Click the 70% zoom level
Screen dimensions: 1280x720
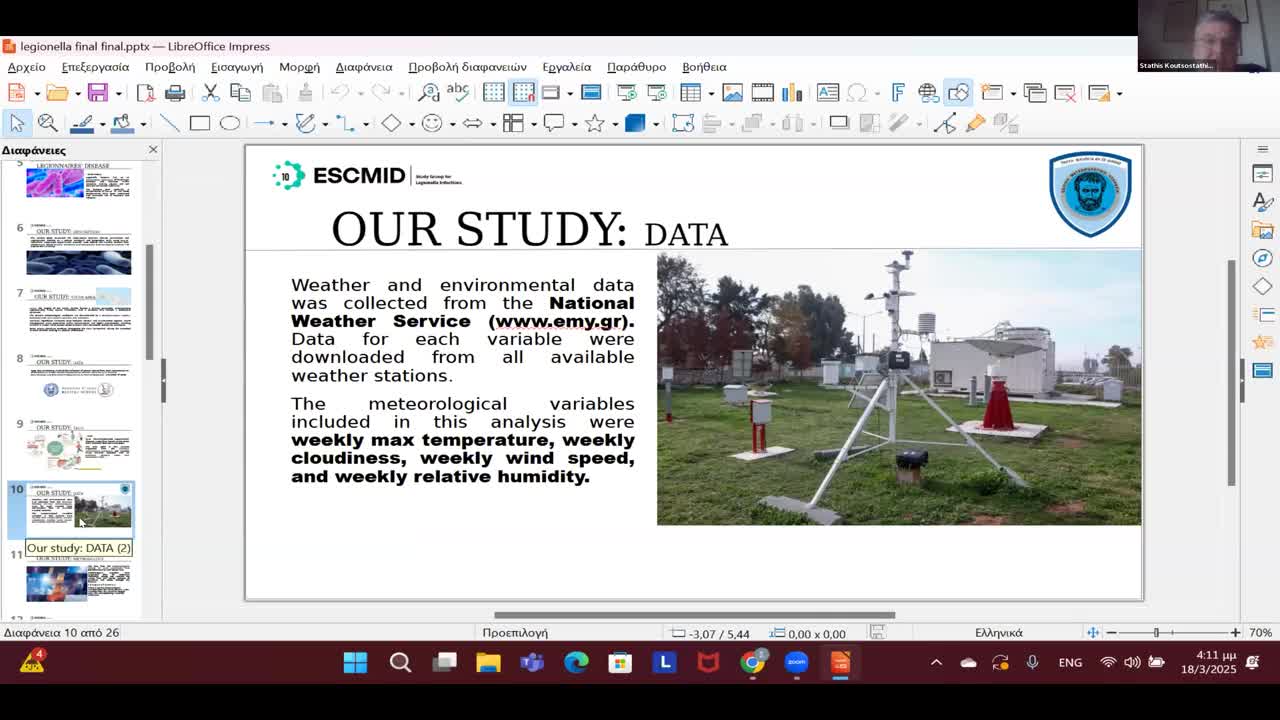[1260, 633]
